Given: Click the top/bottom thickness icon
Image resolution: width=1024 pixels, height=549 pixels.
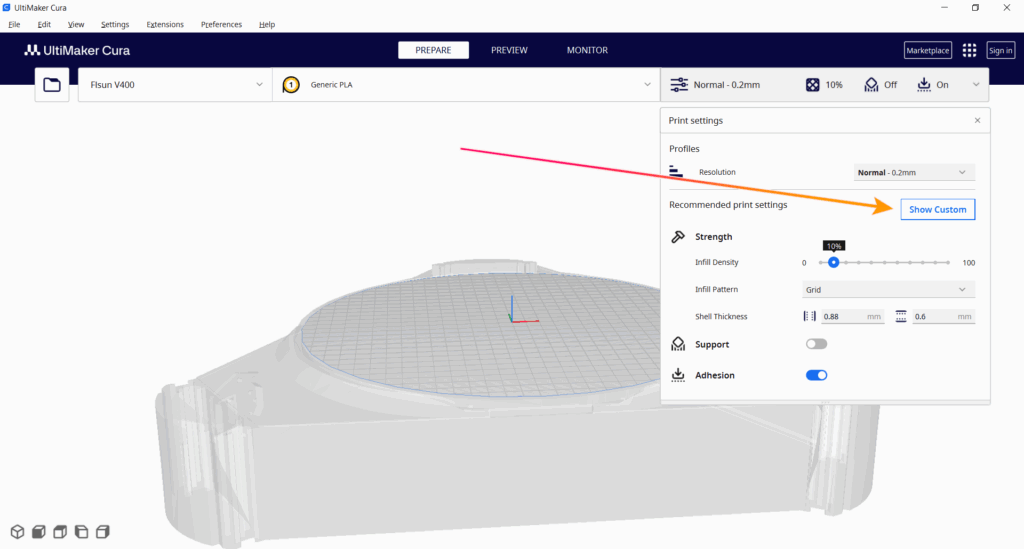Looking at the screenshot, I should point(901,316).
